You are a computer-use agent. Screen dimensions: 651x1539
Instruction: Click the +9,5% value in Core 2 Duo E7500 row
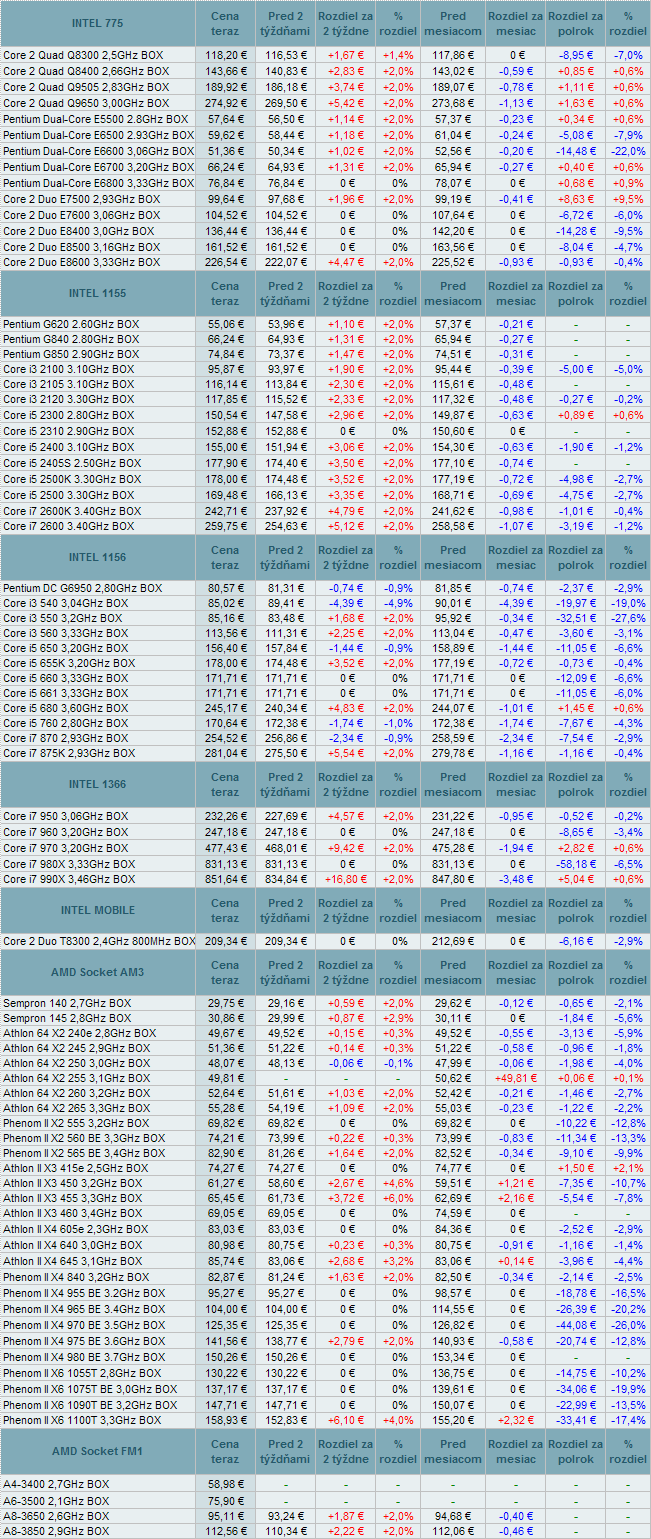[x=628, y=199]
